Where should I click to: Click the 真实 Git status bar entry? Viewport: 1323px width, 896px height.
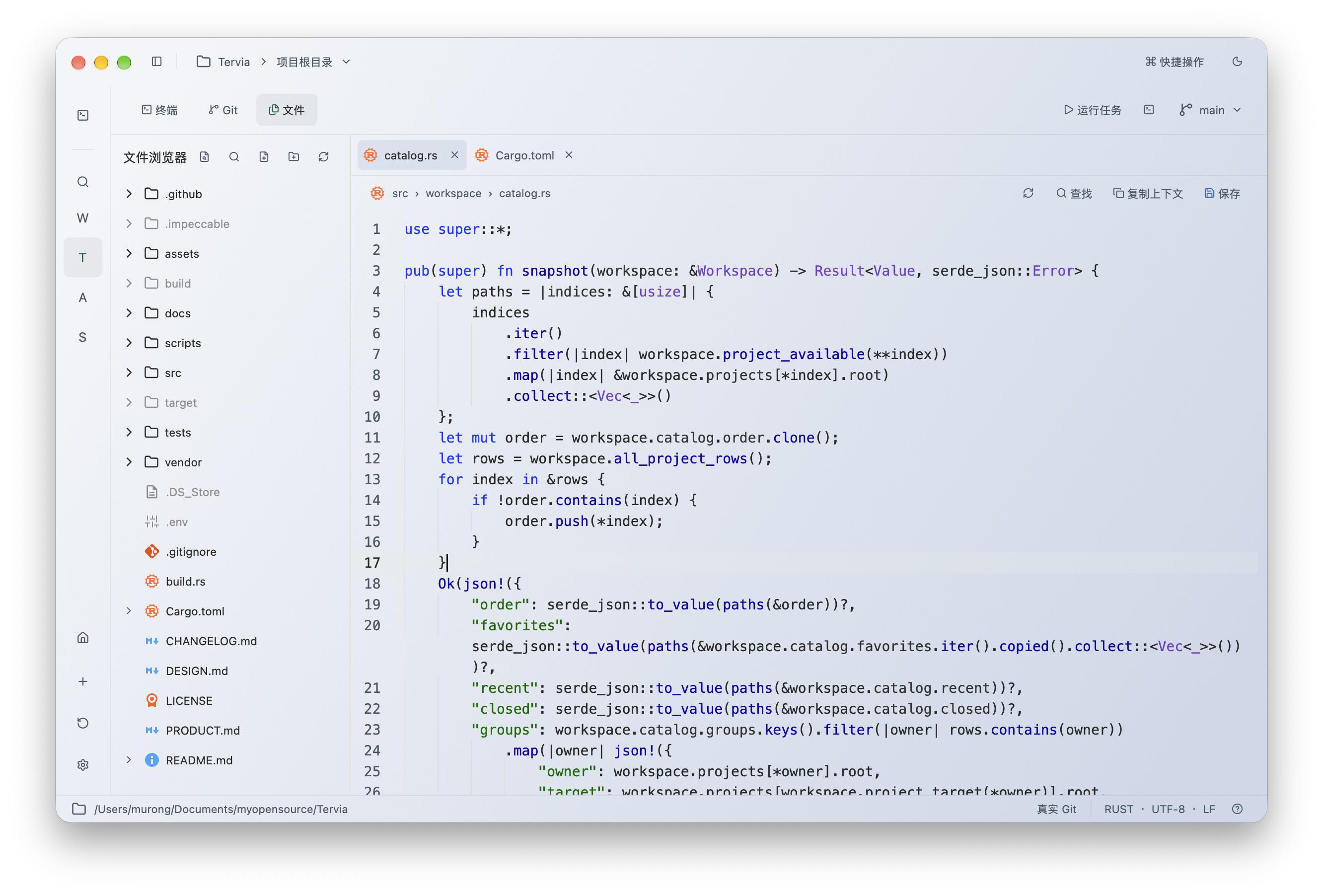pyautogui.click(x=1056, y=809)
